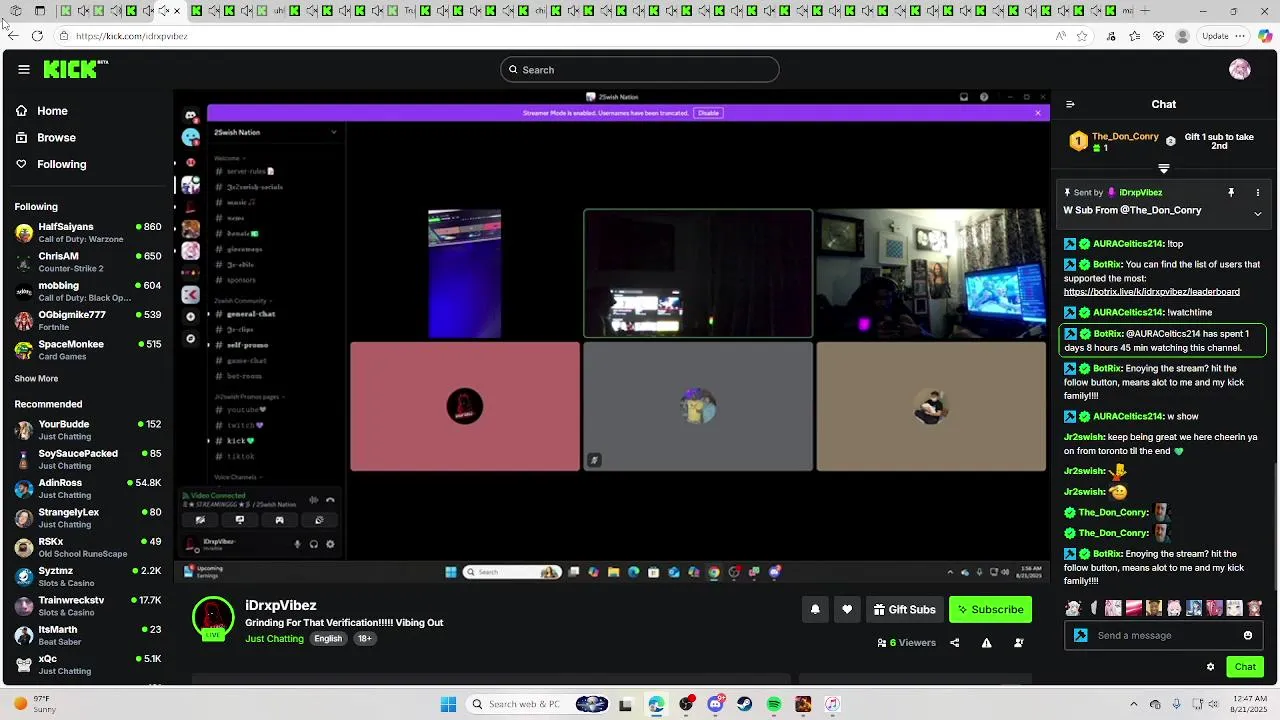Select the first emote in quick emote row
This screenshot has width=1280, height=720.
pyautogui.click(x=1073, y=608)
